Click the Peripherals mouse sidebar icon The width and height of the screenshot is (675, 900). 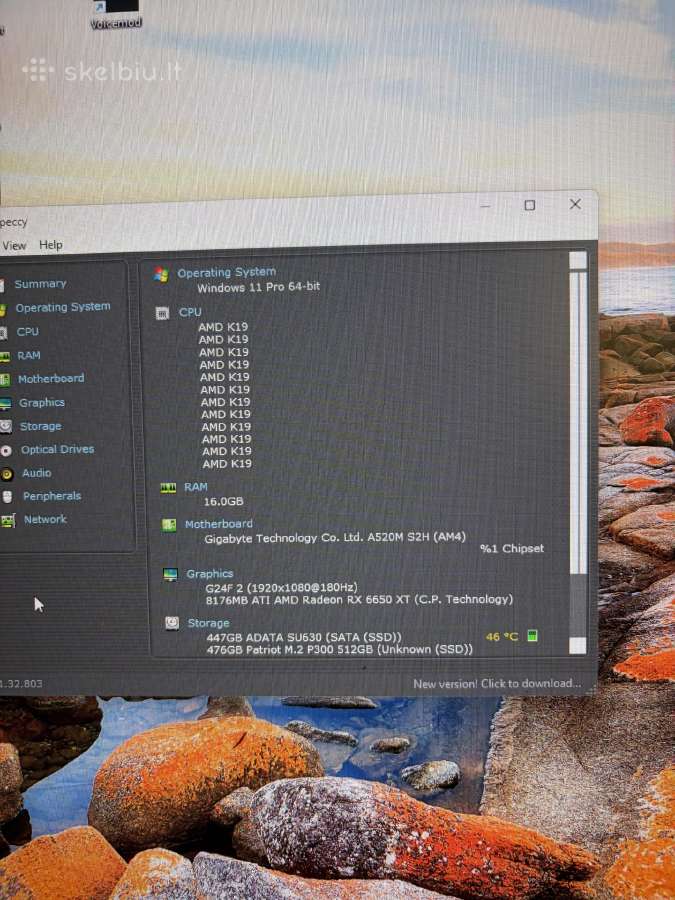[x=7, y=496]
